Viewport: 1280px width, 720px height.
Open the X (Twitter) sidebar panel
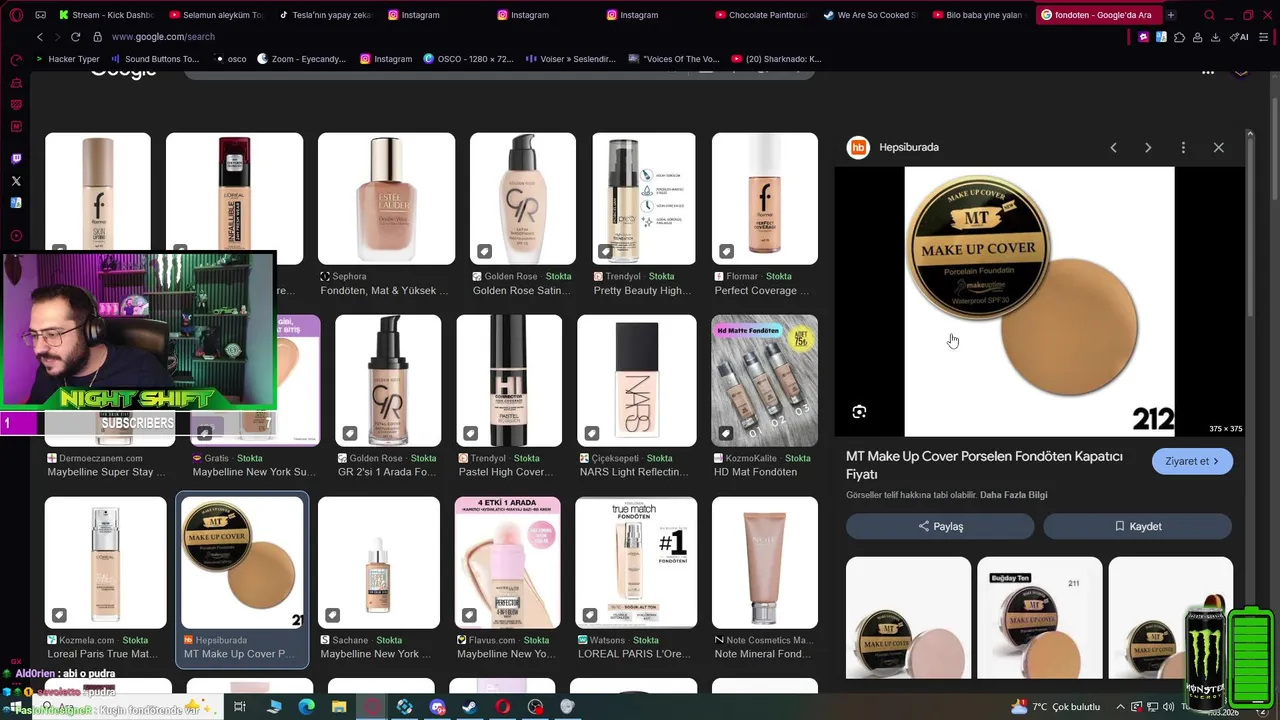click(x=16, y=181)
